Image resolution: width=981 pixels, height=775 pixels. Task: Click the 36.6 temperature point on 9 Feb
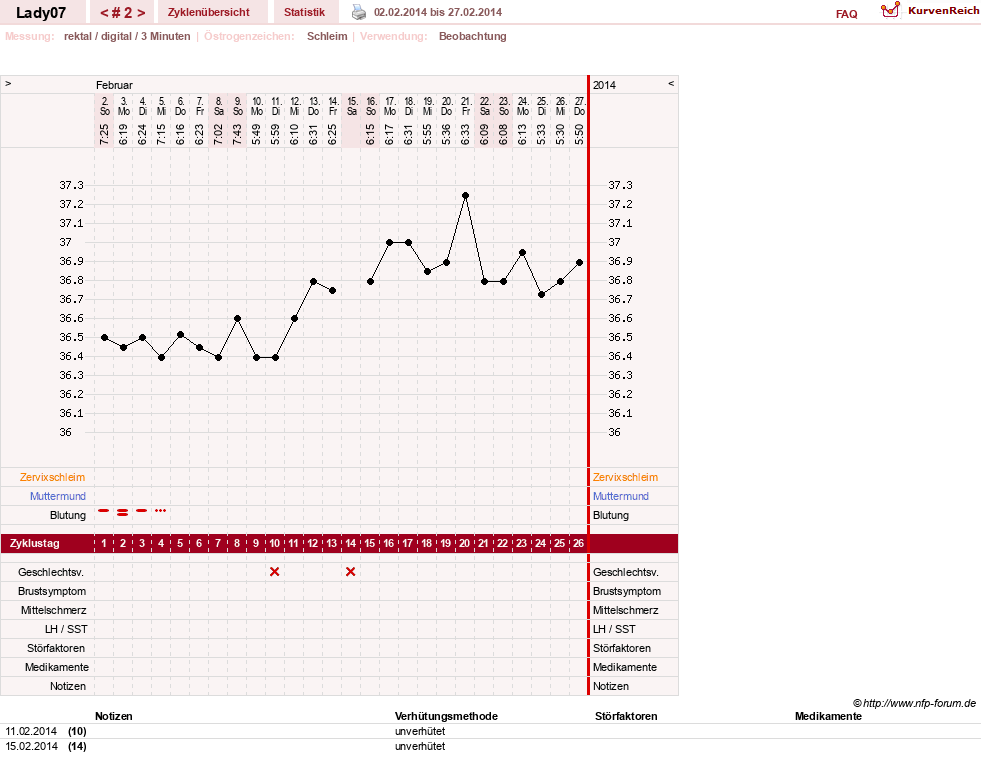point(237,319)
